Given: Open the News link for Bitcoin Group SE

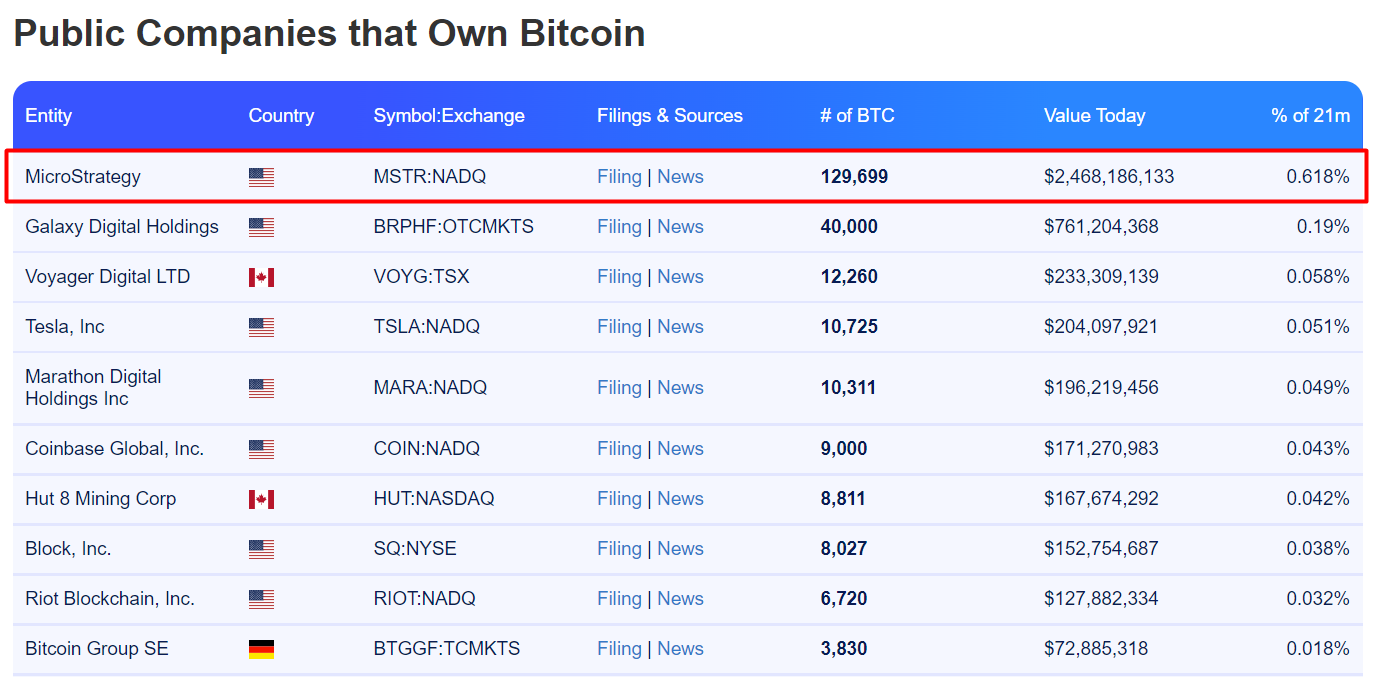Looking at the screenshot, I should [680, 649].
